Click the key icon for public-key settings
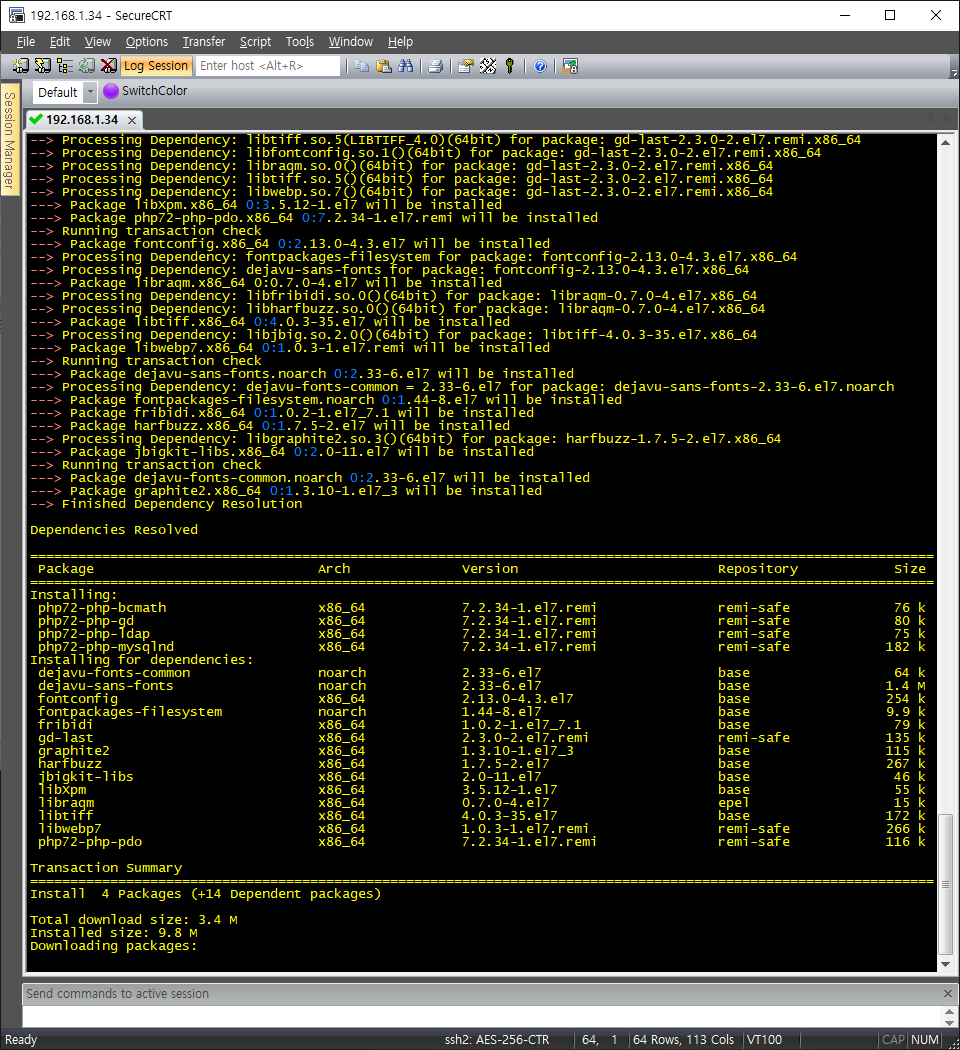The width and height of the screenshot is (960, 1050). (x=509, y=66)
